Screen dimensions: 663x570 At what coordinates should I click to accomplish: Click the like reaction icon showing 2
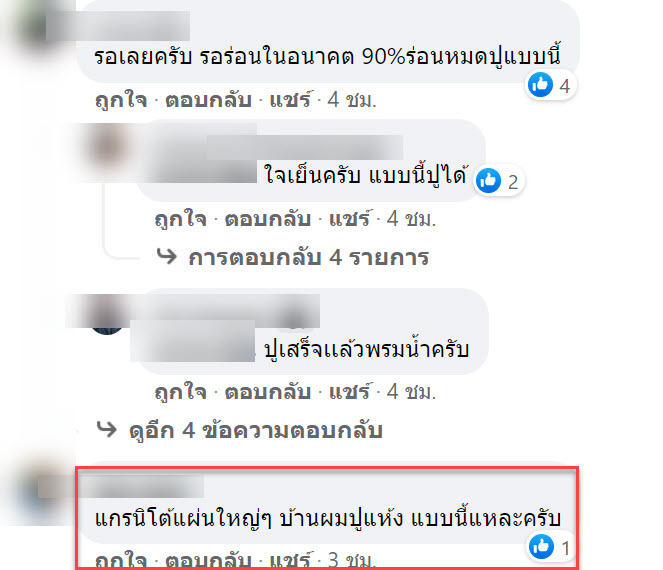point(488,181)
